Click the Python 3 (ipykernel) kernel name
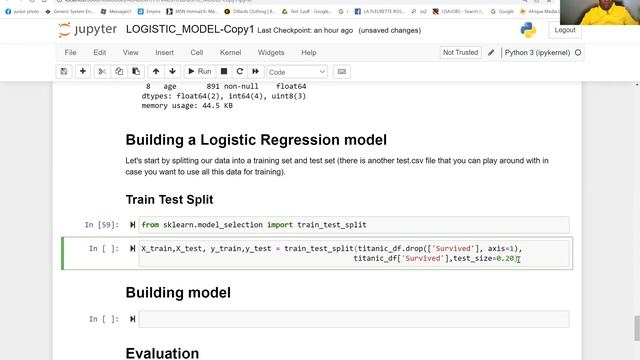 537,52
